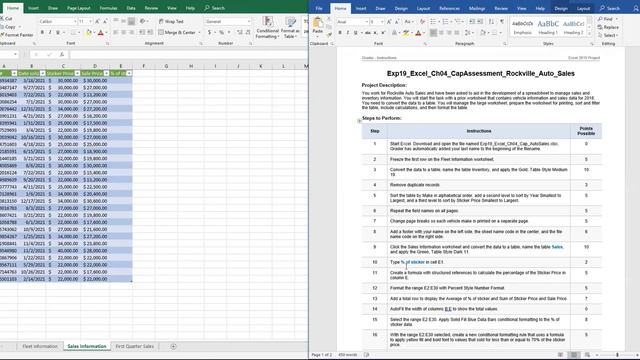
Task: Expand the Word Styles gallery
Action: [590, 34]
